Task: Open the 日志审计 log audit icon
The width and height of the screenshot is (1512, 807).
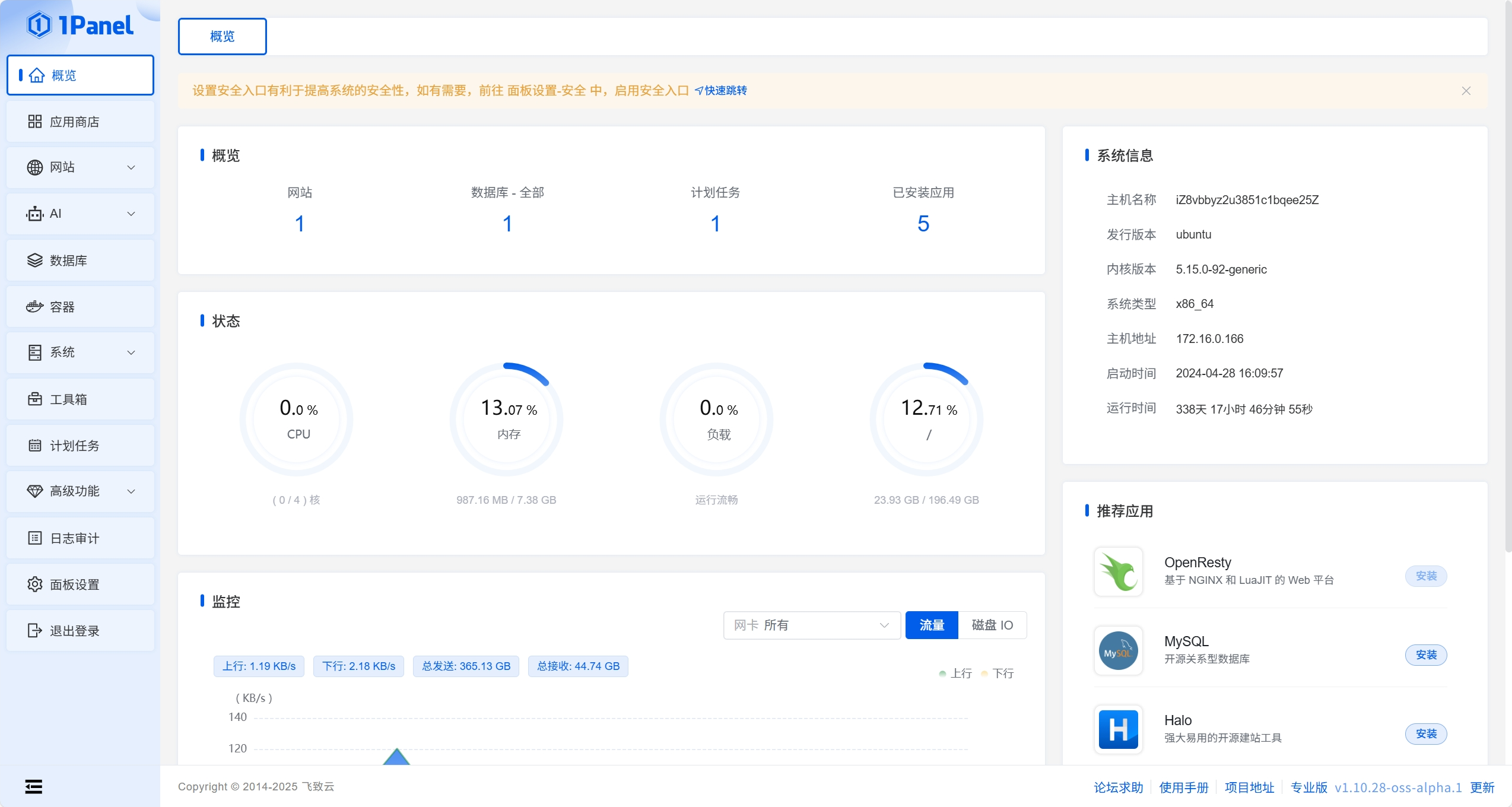Action: 35,538
